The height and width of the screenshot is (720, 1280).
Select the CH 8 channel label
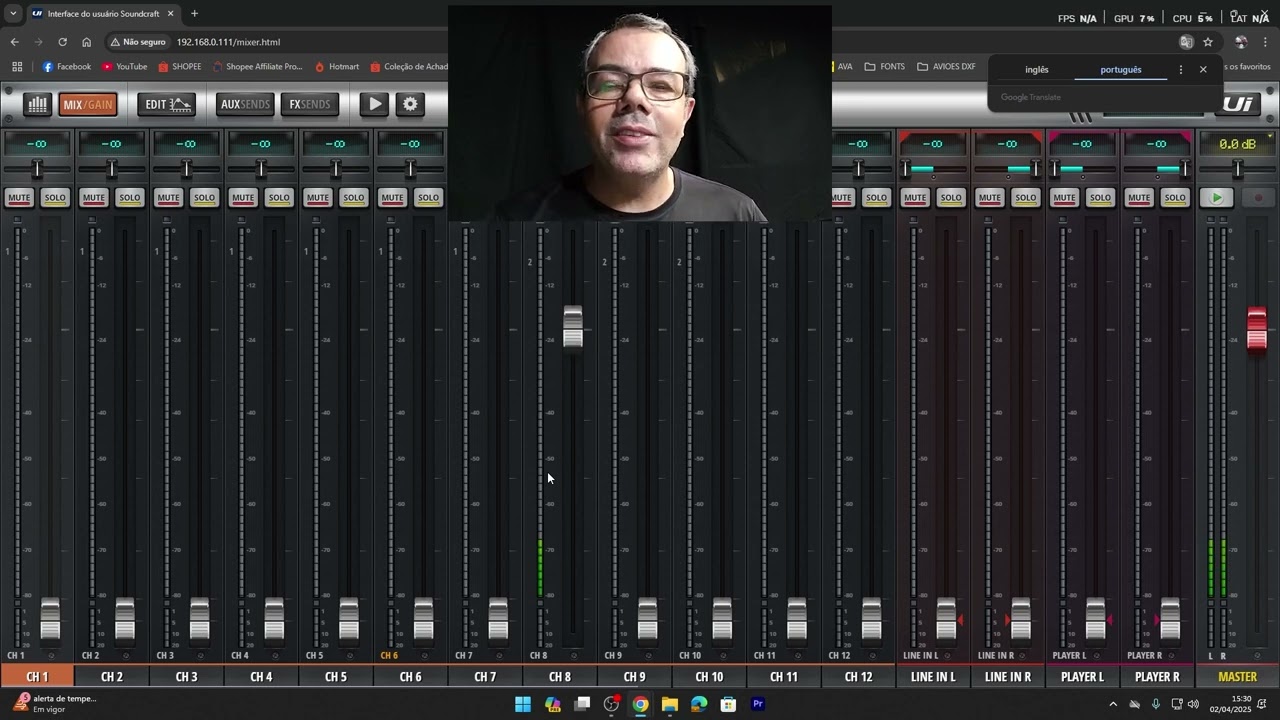[x=560, y=677]
